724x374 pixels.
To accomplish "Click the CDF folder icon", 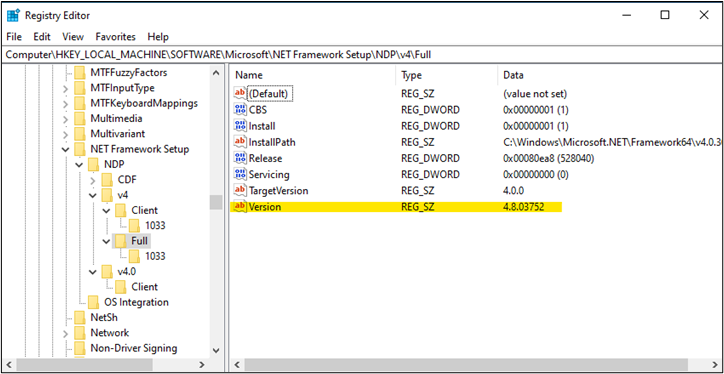I will pyautogui.click(x=107, y=180).
